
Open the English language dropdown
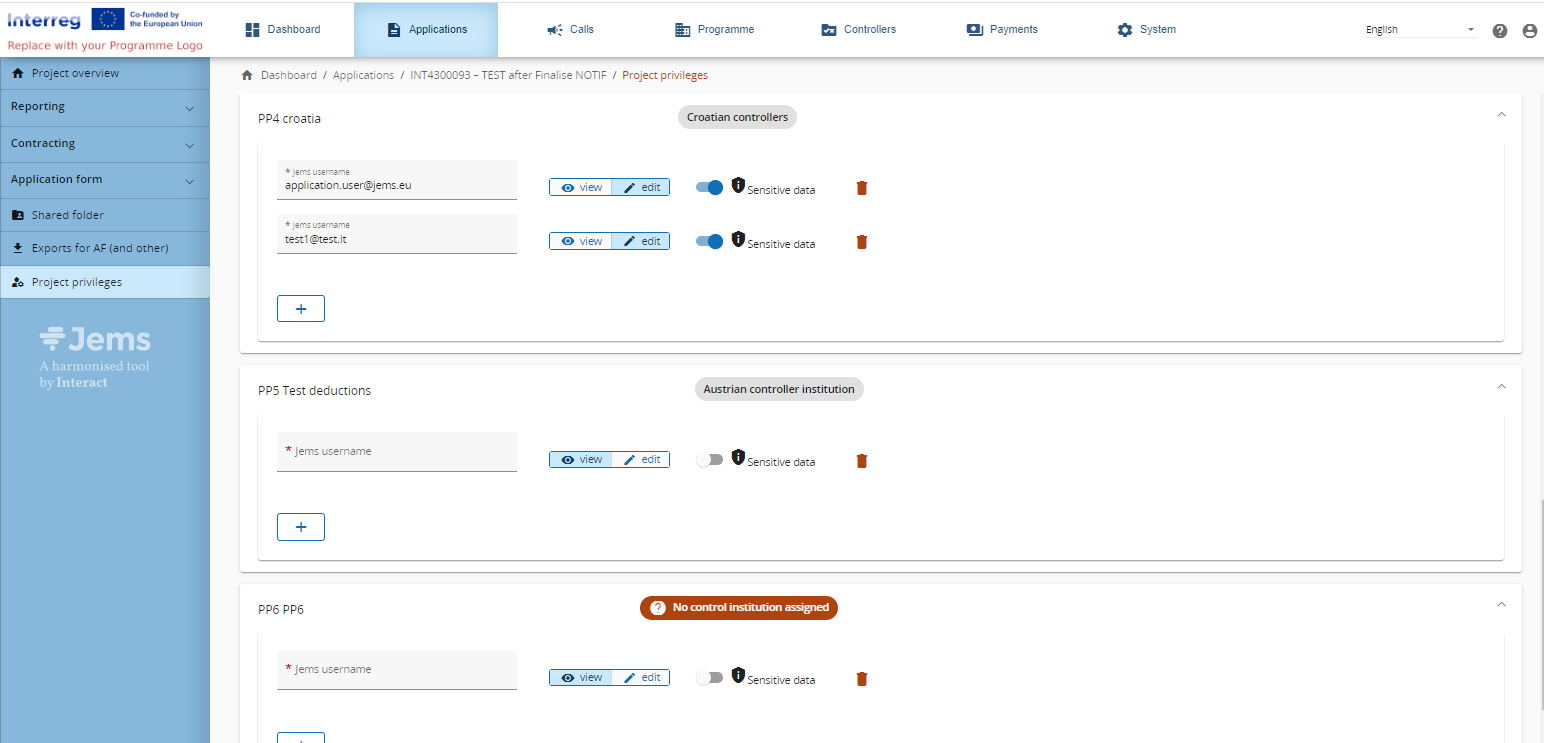pos(1420,30)
